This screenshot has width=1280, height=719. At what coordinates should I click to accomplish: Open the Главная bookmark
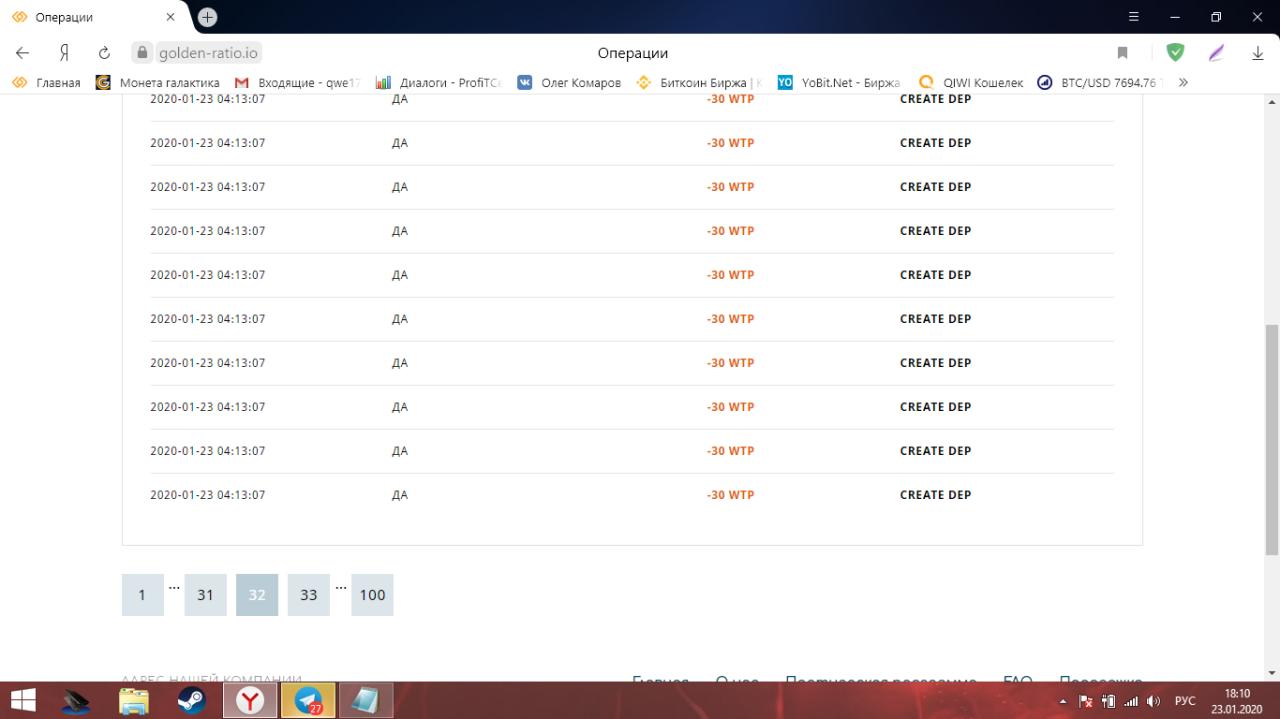coord(47,83)
